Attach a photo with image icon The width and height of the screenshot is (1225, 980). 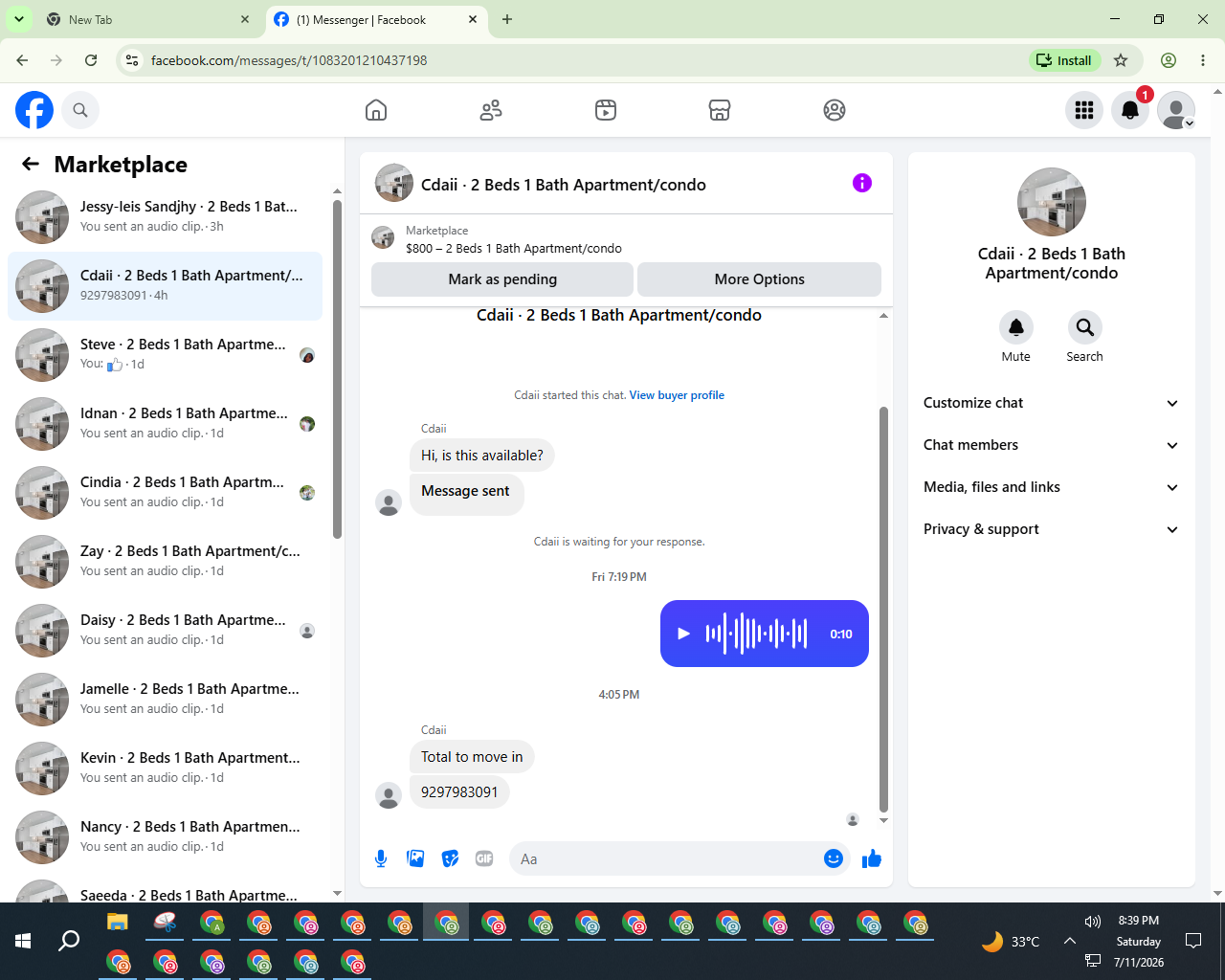(x=415, y=858)
